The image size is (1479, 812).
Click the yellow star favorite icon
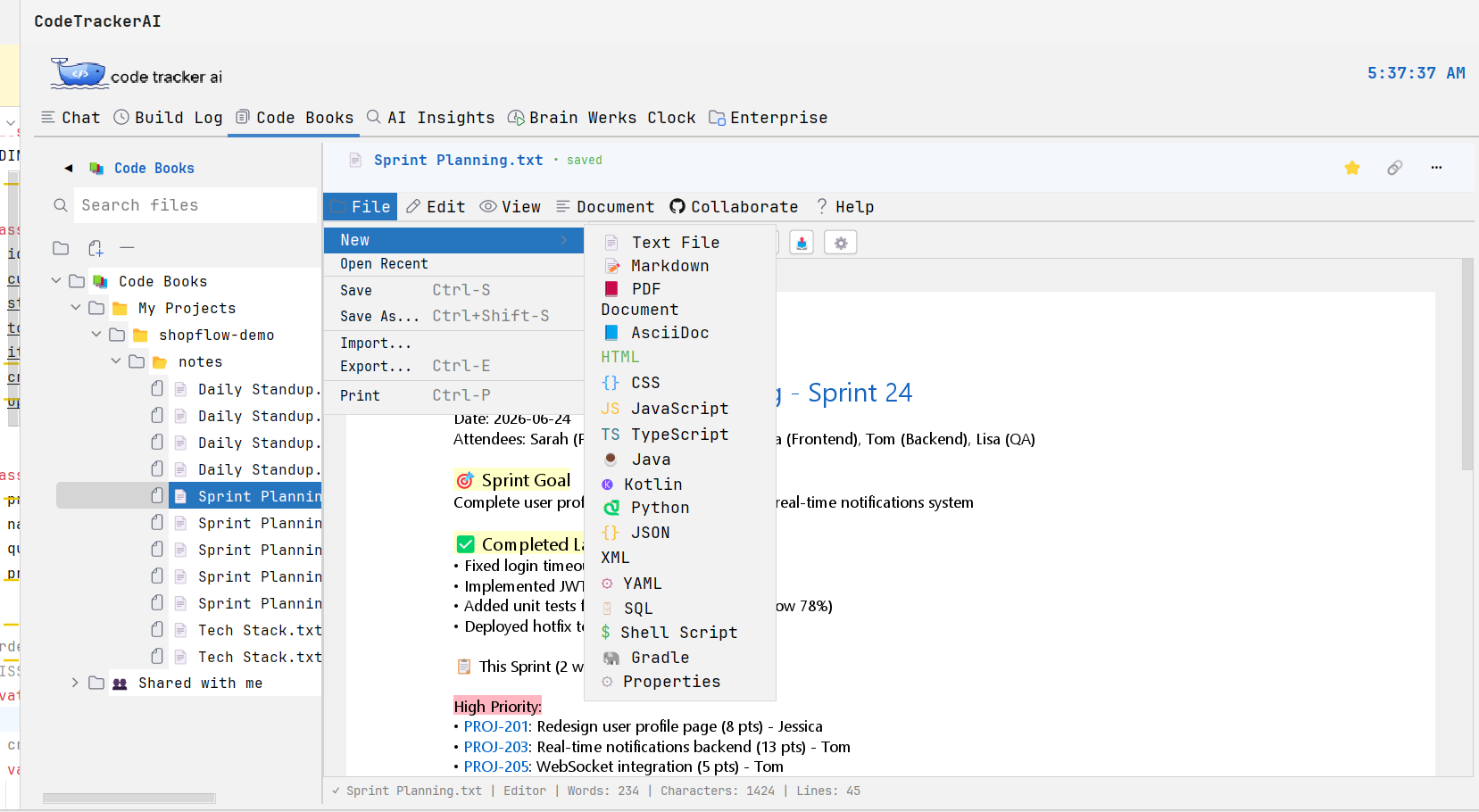click(1352, 168)
